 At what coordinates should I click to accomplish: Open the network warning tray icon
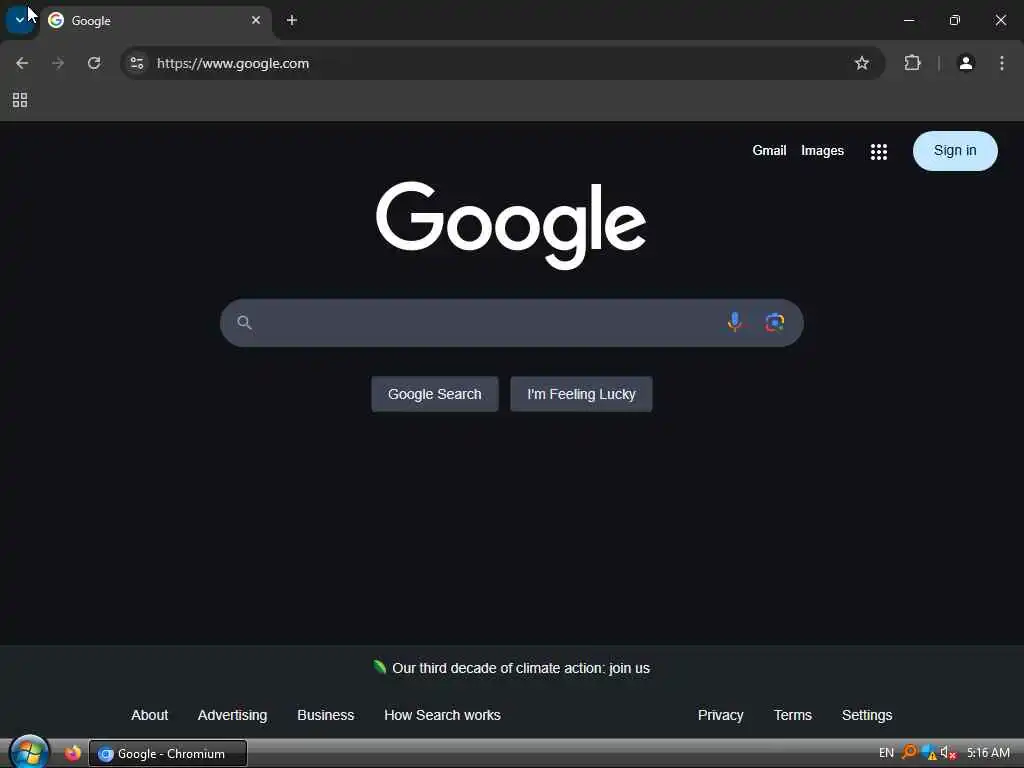pos(929,753)
